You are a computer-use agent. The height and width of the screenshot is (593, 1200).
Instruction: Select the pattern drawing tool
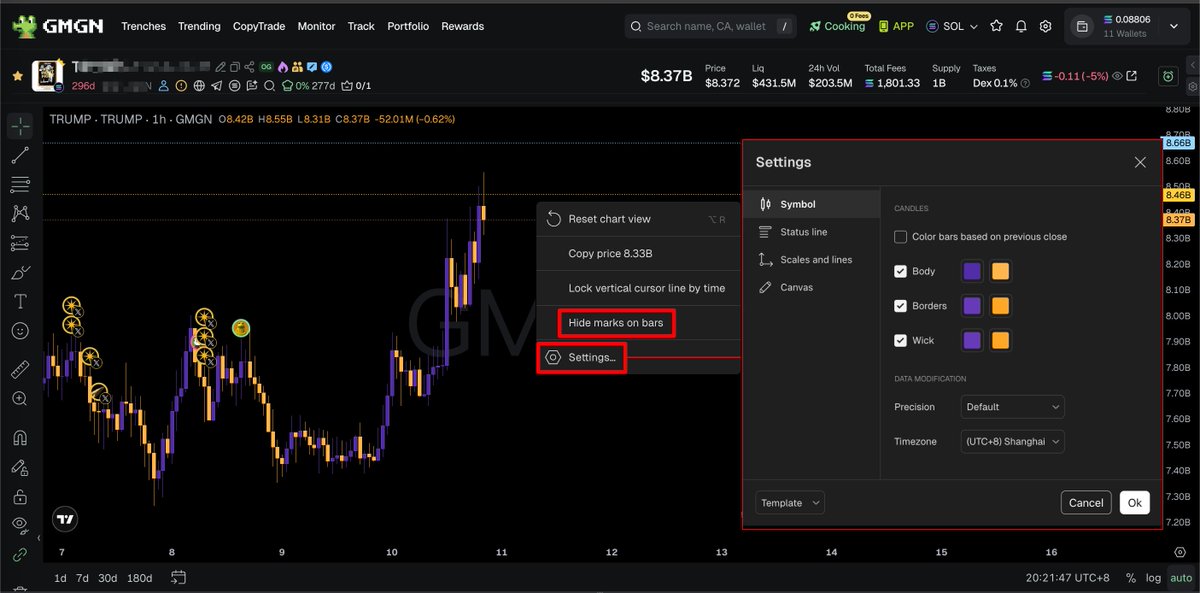[19, 213]
